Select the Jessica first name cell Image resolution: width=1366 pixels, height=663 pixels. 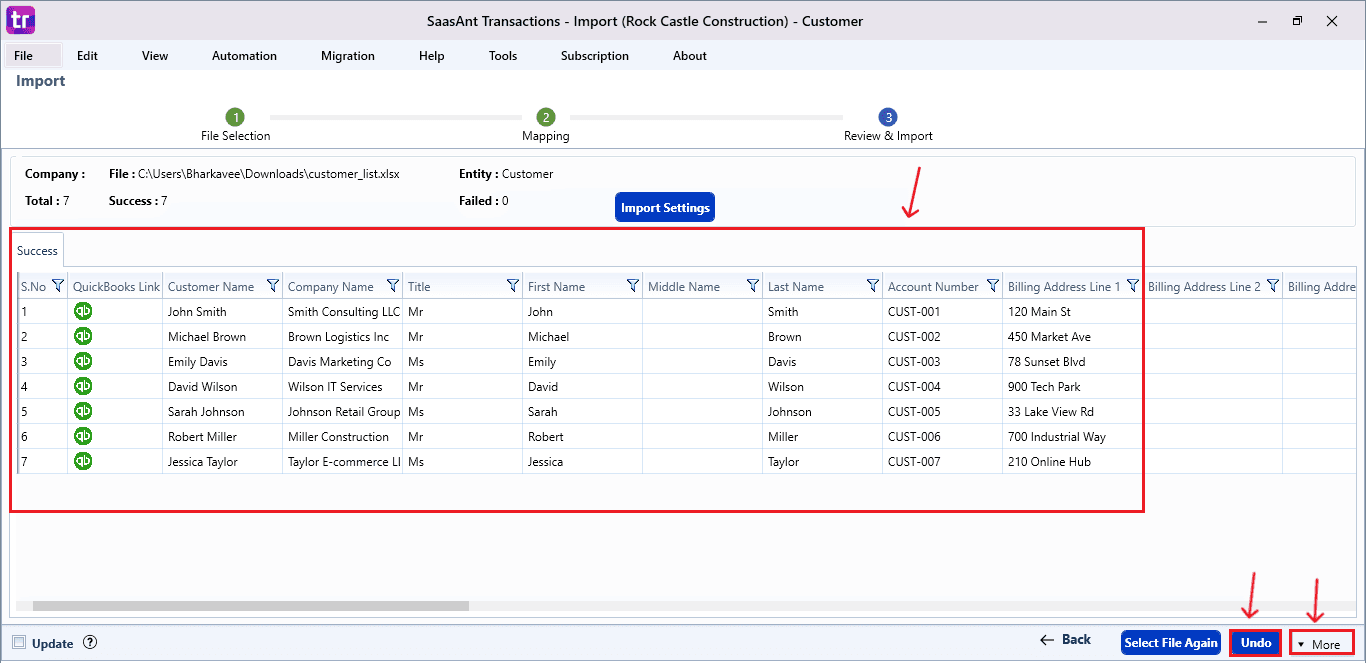click(582, 461)
